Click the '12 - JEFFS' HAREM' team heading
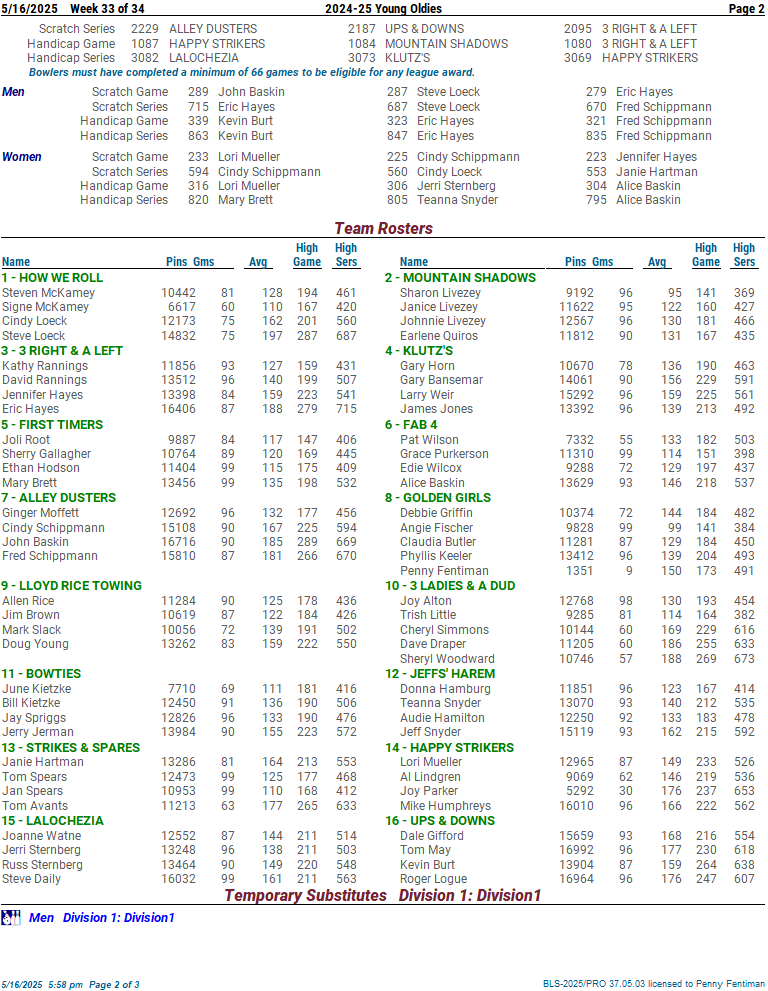This screenshot has height=991, width=768. click(x=440, y=674)
